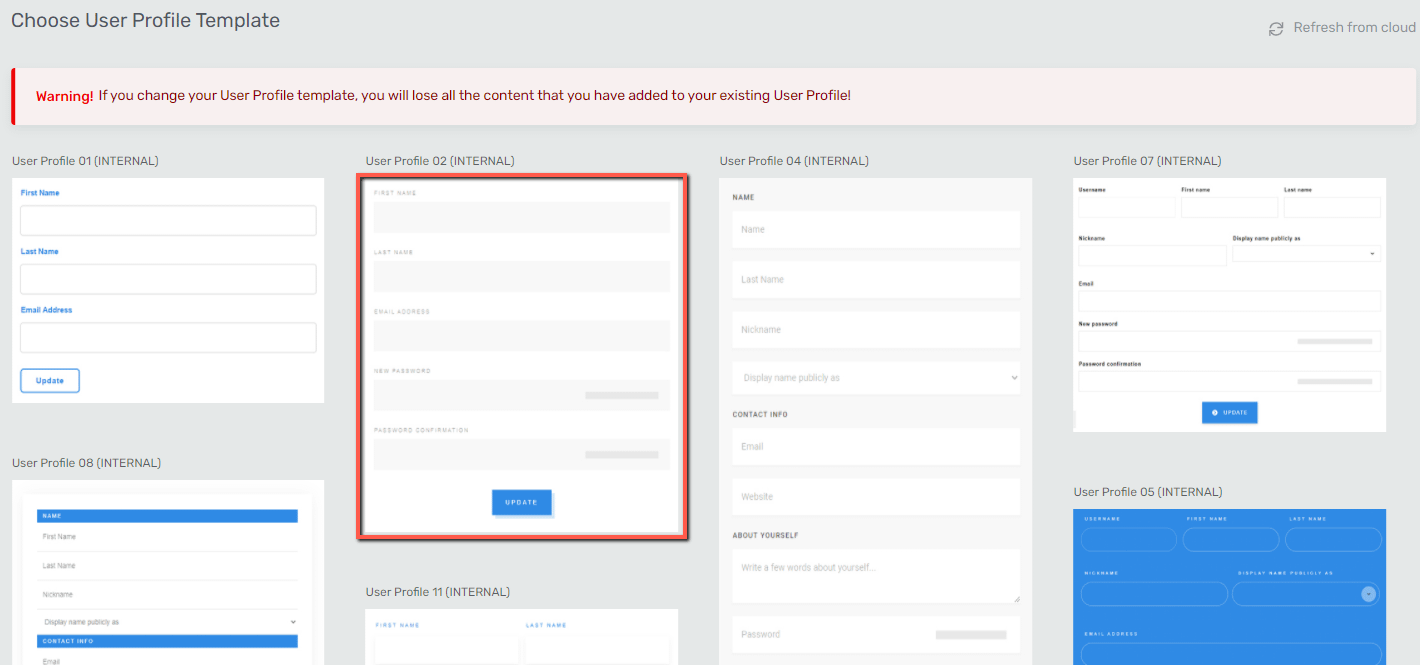Image resolution: width=1420 pixels, height=665 pixels.
Task: Select the User Profile 11 template thumbnail
Action: 522,637
